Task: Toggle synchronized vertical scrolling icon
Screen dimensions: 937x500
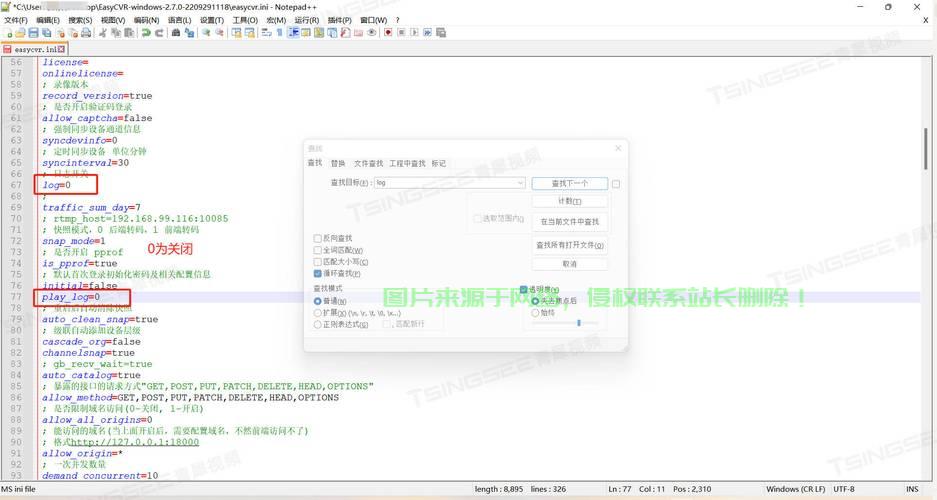Action: coord(237,33)
